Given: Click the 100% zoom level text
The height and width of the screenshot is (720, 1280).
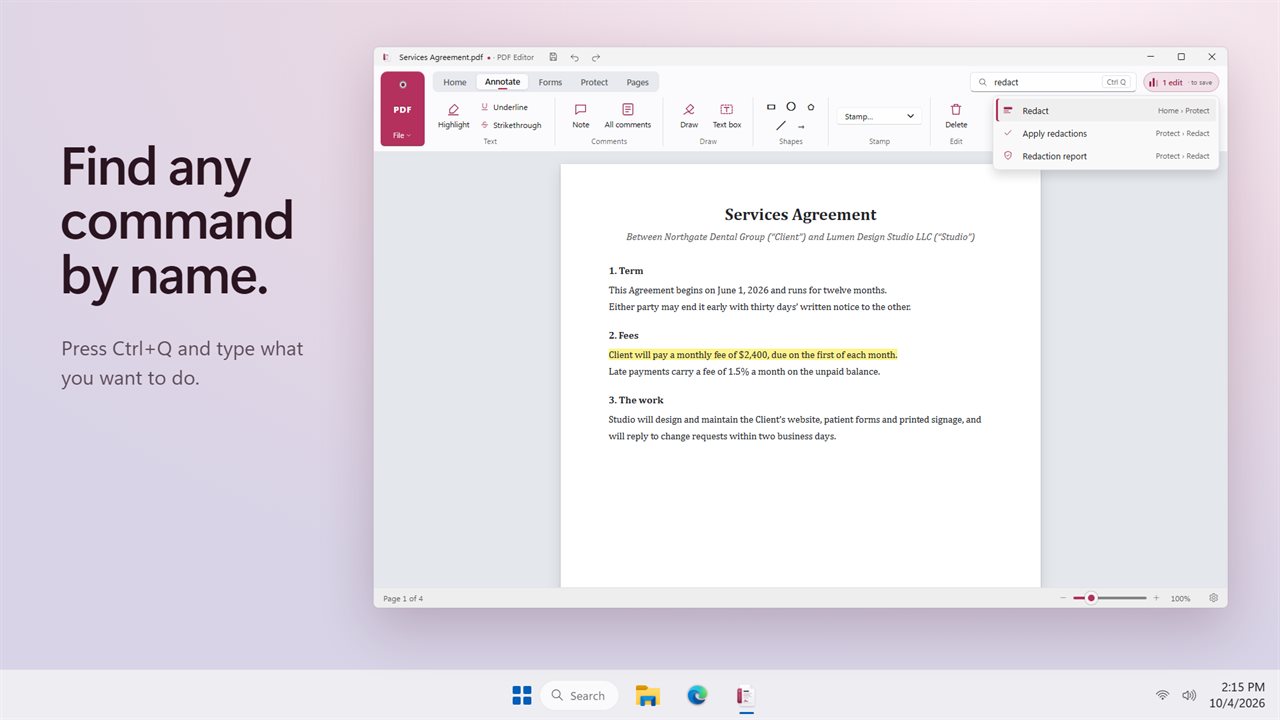Looking at the screenshot, I should point(1181,598).
